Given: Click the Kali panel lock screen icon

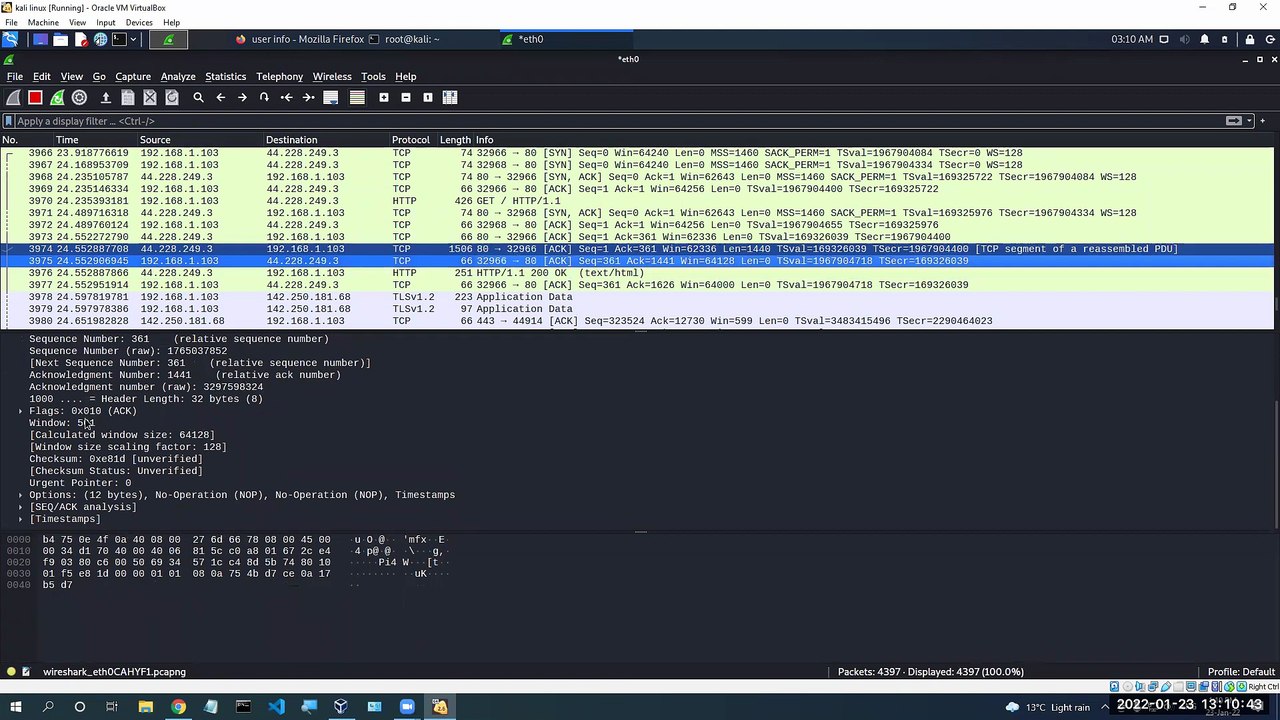Looking at the screenshot, I should 1250,39.
